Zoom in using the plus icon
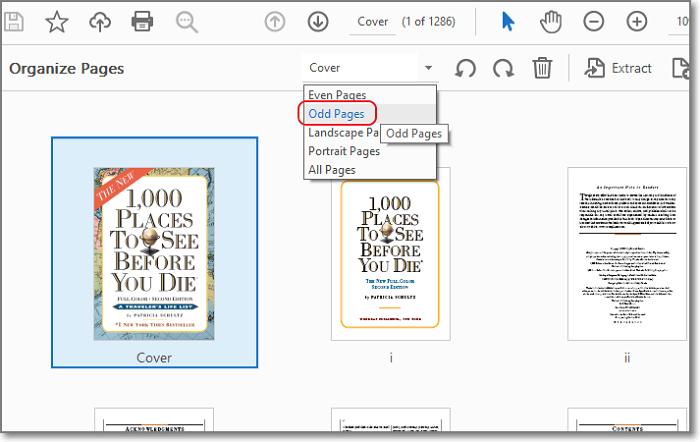 pyautogui.click(x=636, y=21)
